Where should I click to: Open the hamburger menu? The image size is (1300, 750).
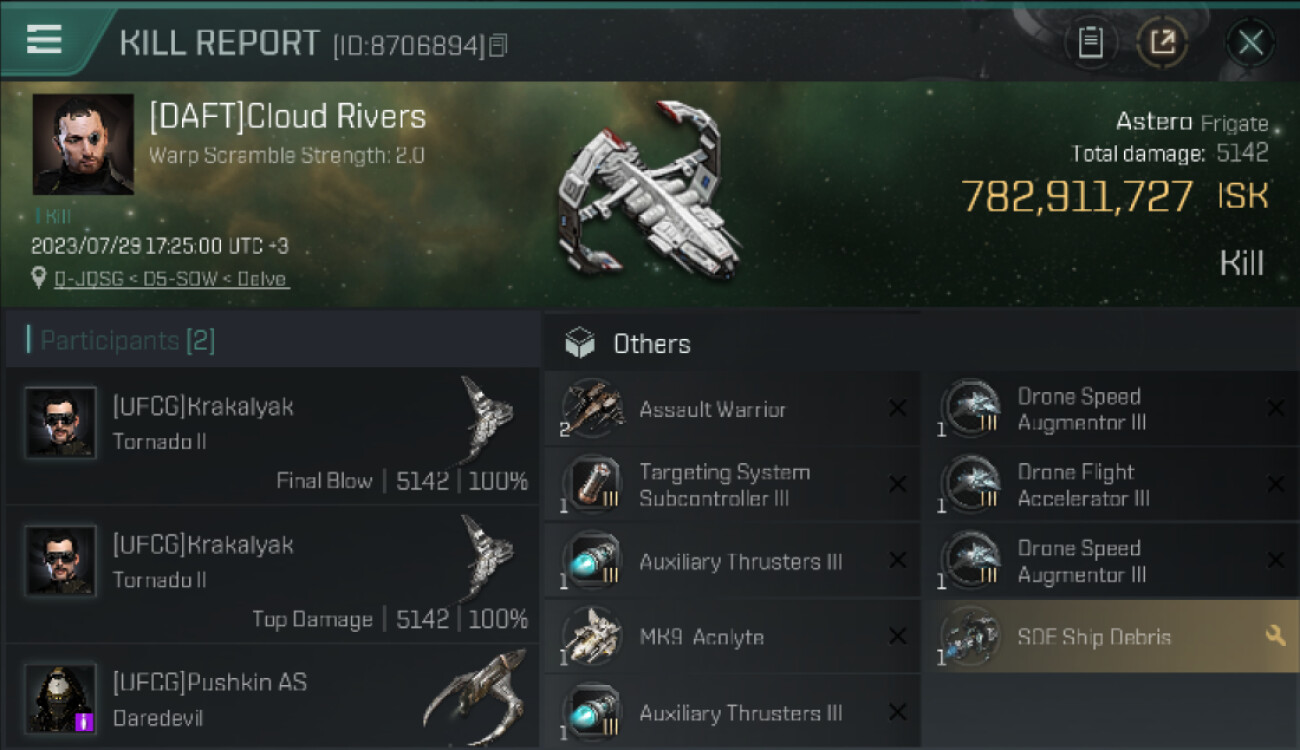(44, 40)
